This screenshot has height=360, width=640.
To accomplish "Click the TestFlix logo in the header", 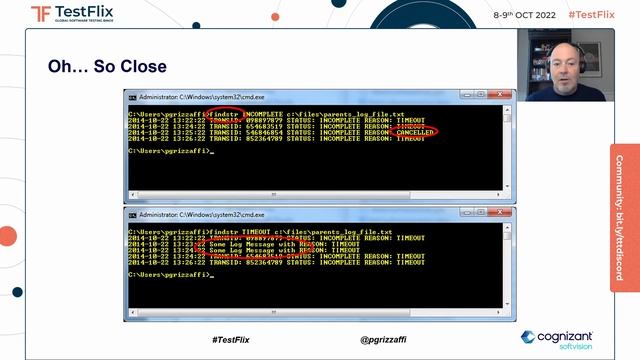I will (72, 14).
